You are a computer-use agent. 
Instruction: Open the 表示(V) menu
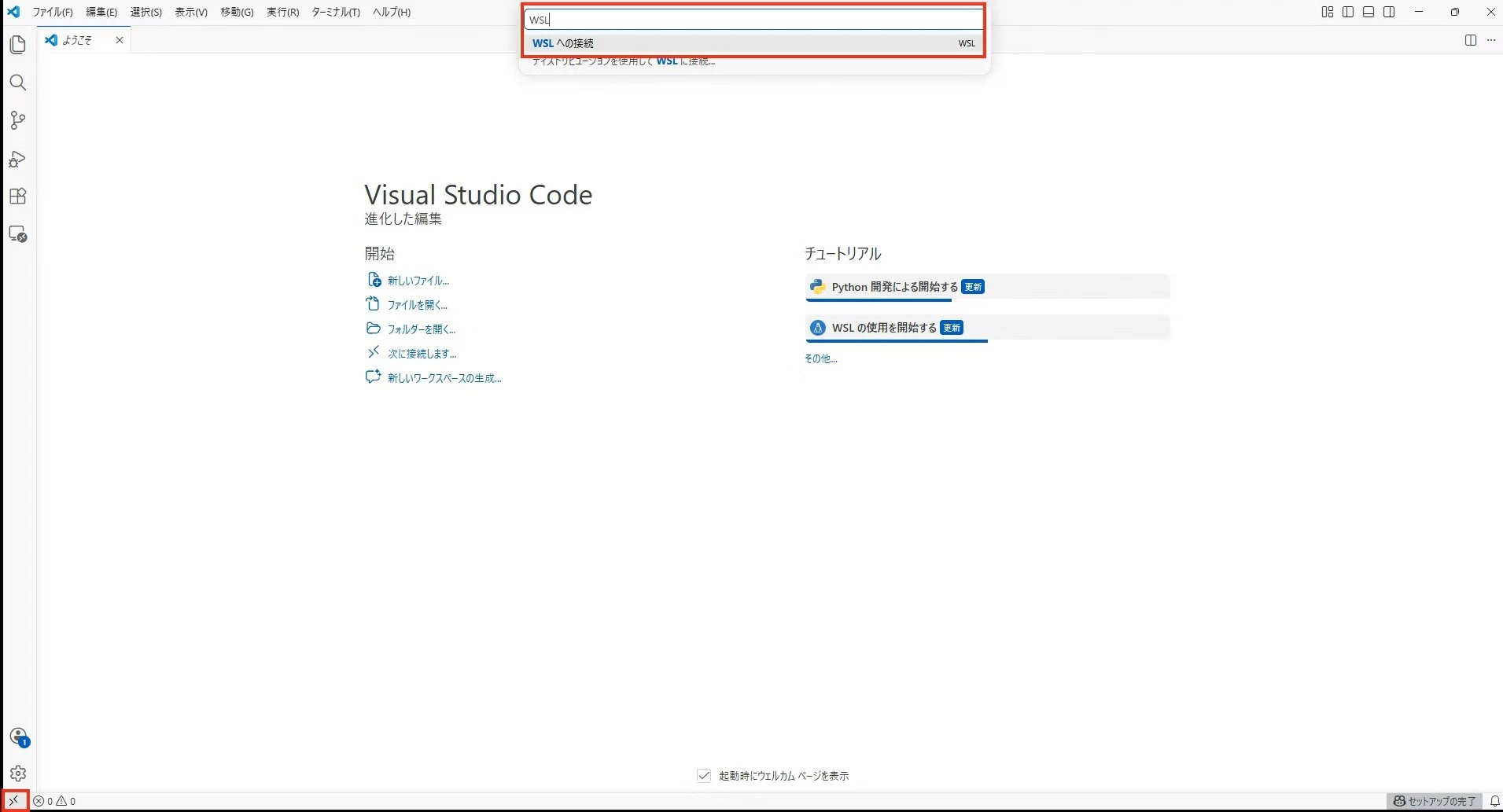point(191,12)
